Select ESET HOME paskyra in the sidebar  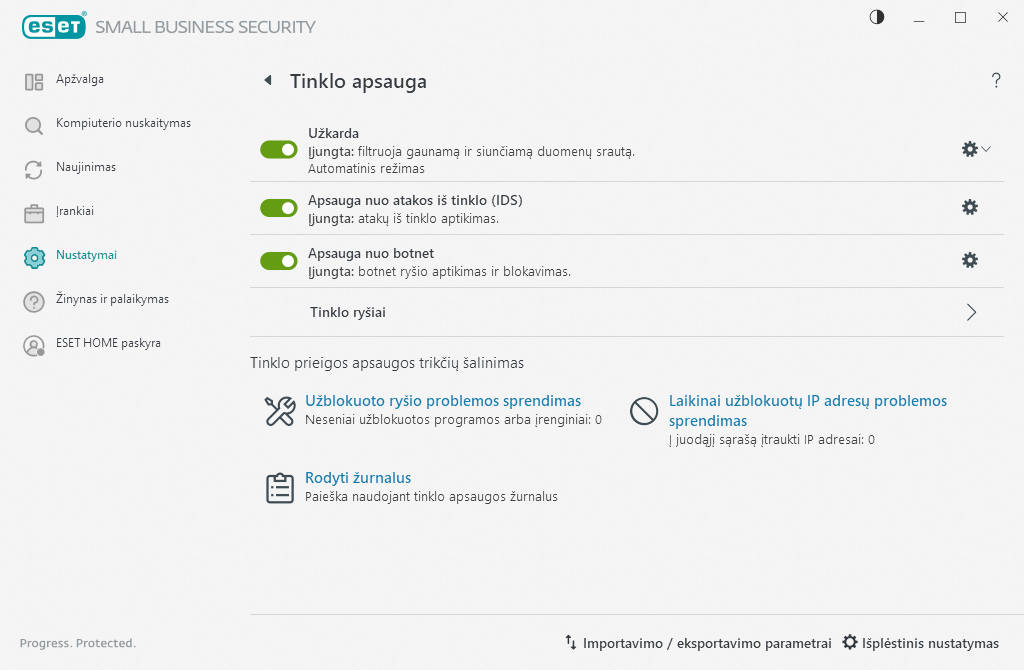click(108, 343)
